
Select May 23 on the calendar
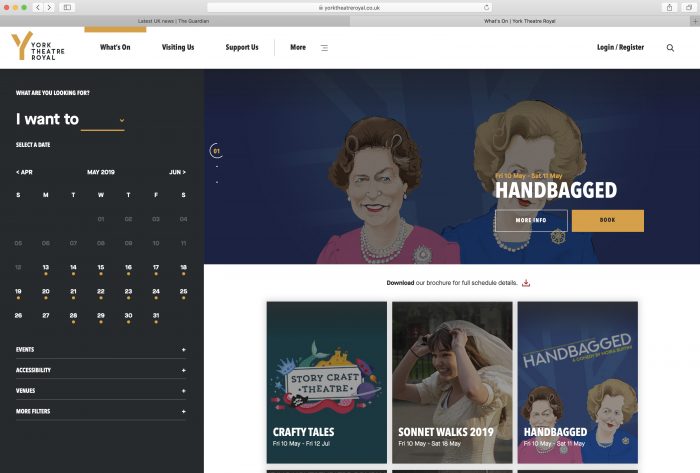129,293
